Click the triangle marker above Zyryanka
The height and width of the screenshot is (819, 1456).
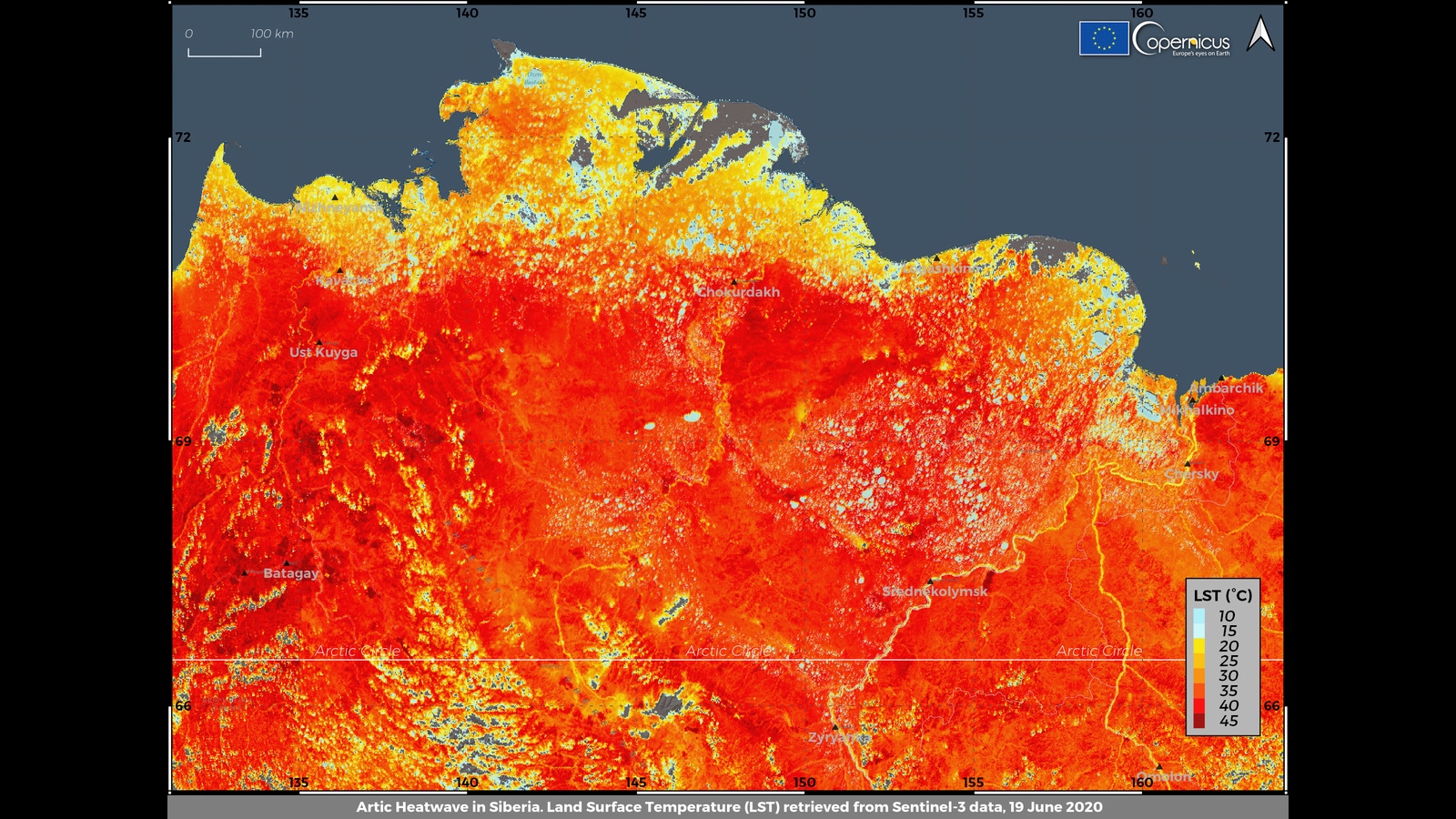(834, 727)
